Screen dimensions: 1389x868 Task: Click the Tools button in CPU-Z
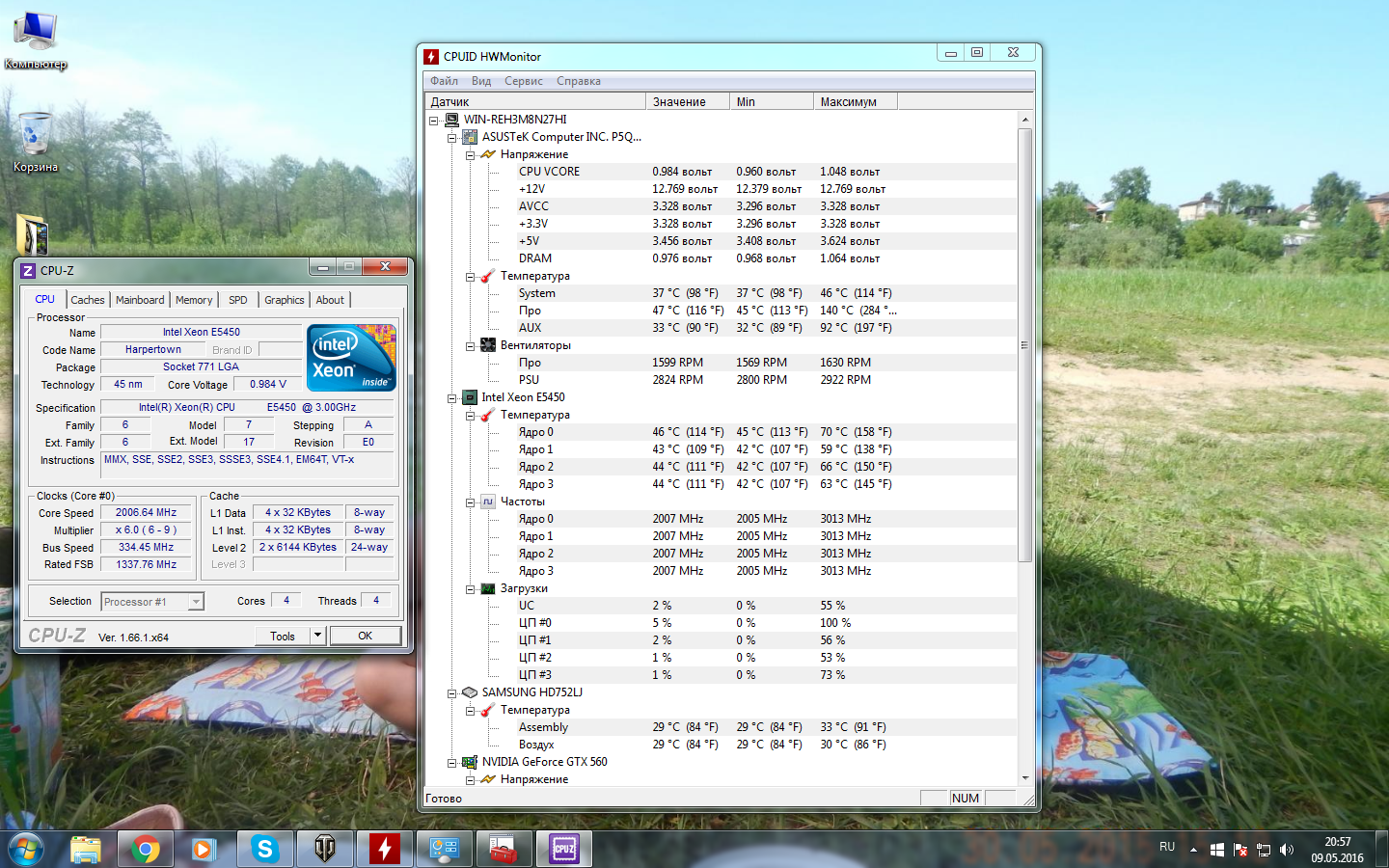coord(283,636)
